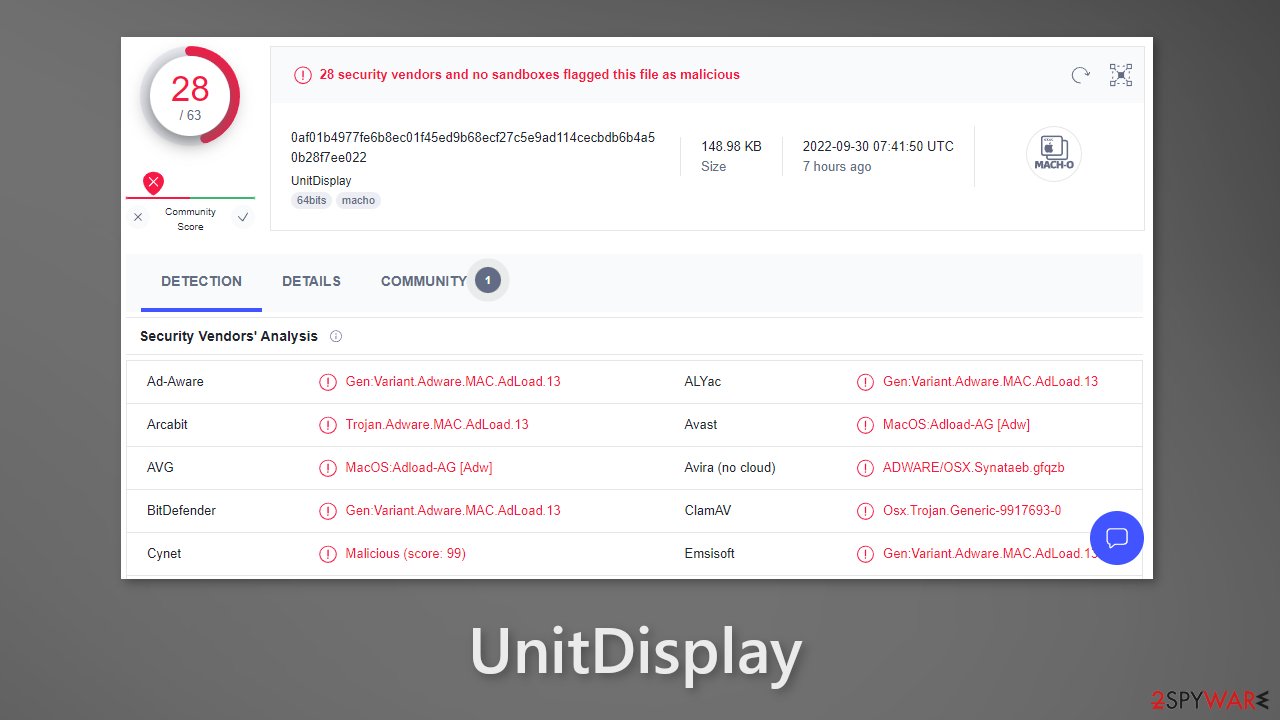Click the red malicious badge under the score circle
The width and height of the screenshot is (1280, 720).
153,183
